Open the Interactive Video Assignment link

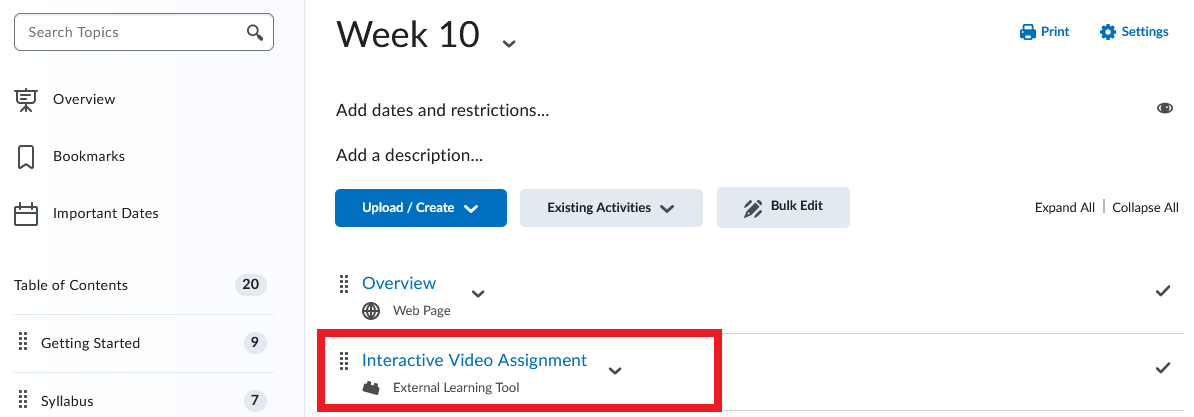tap(474, 360)
